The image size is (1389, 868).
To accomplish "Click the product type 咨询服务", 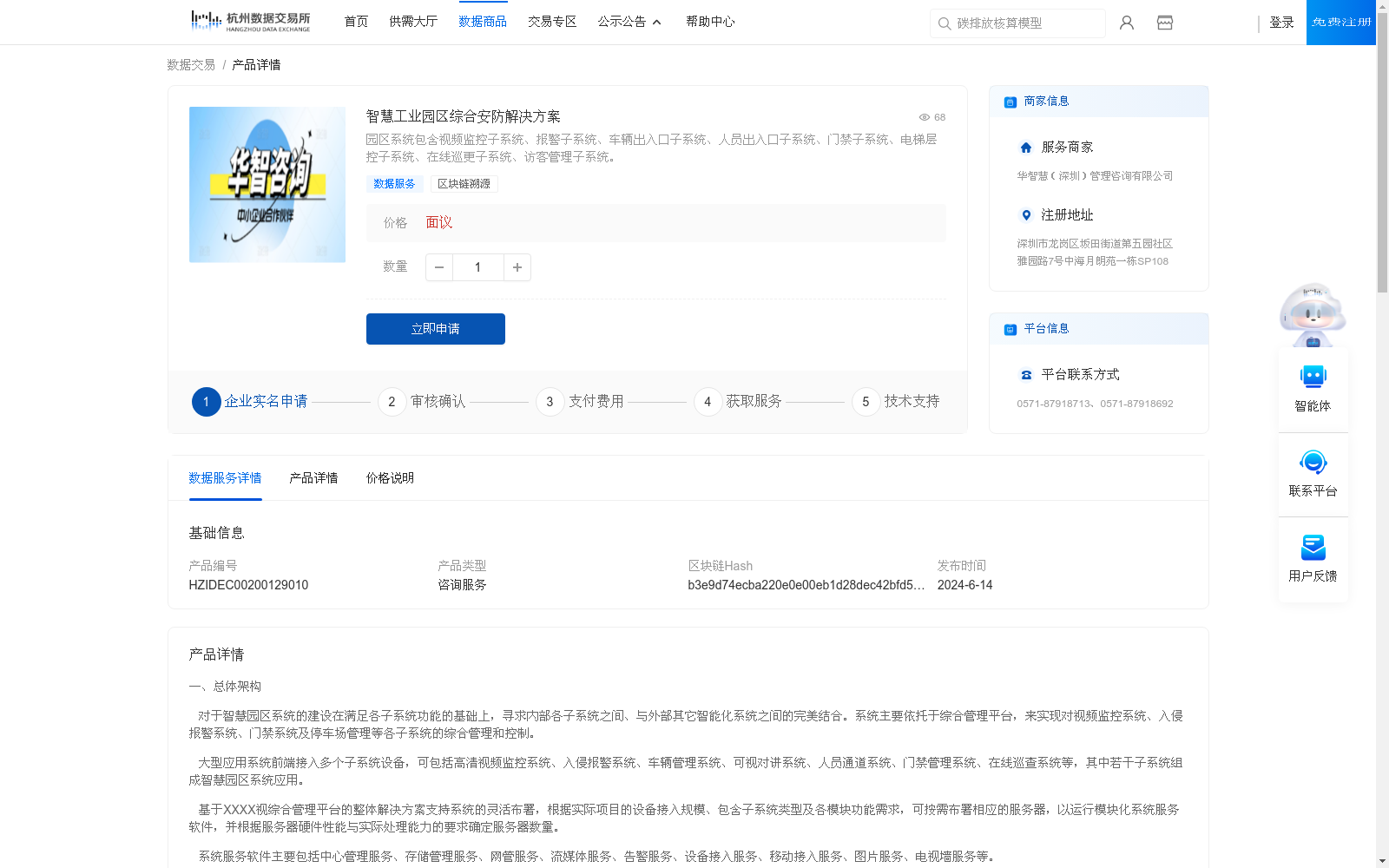I will click(x=462, y=585).
